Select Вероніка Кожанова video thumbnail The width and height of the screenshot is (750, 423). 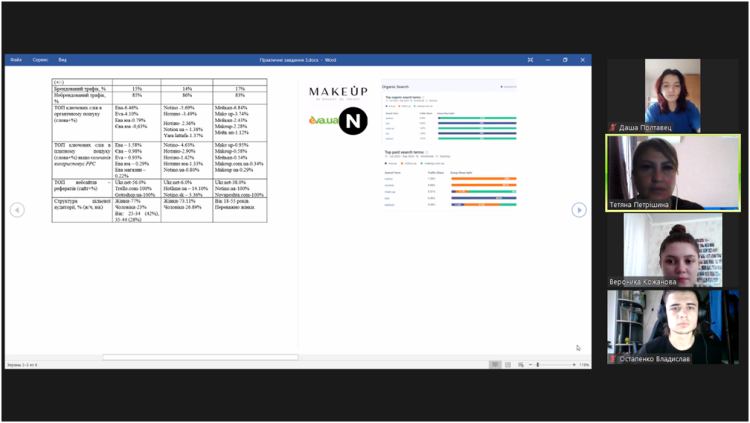click(672, 250)
